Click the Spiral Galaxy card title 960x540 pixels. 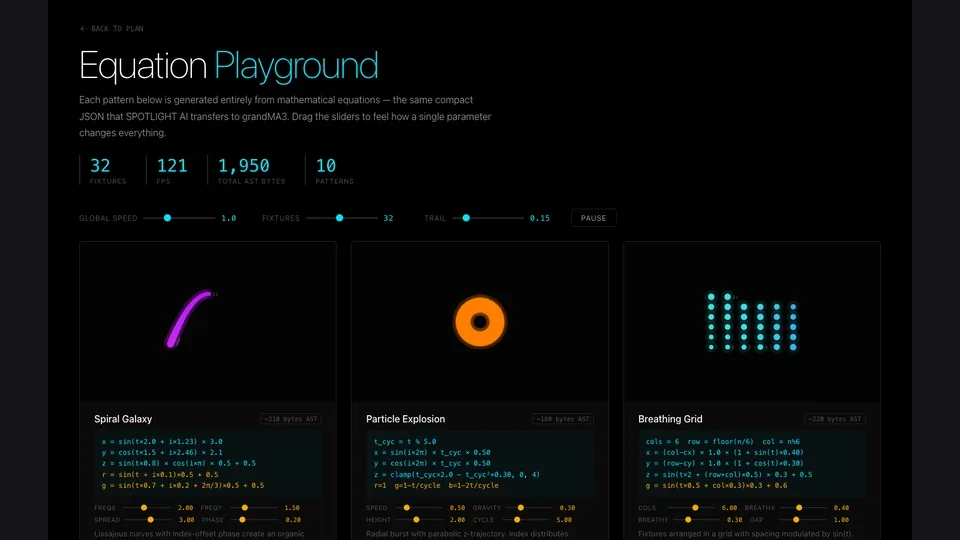(x=123, y=419)
